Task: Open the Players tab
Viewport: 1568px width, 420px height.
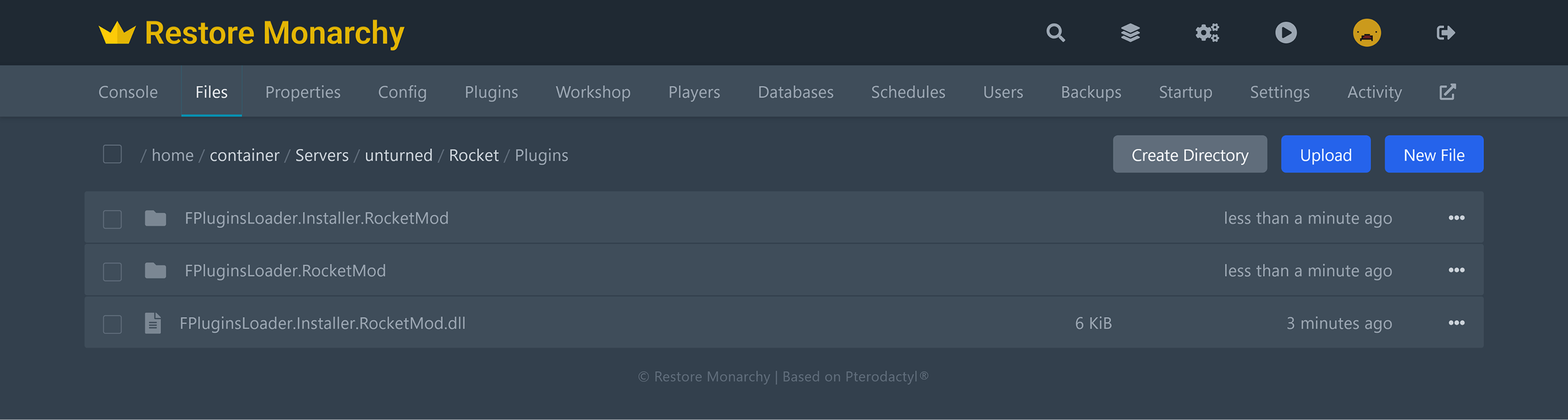Action: tap(694, 92)
